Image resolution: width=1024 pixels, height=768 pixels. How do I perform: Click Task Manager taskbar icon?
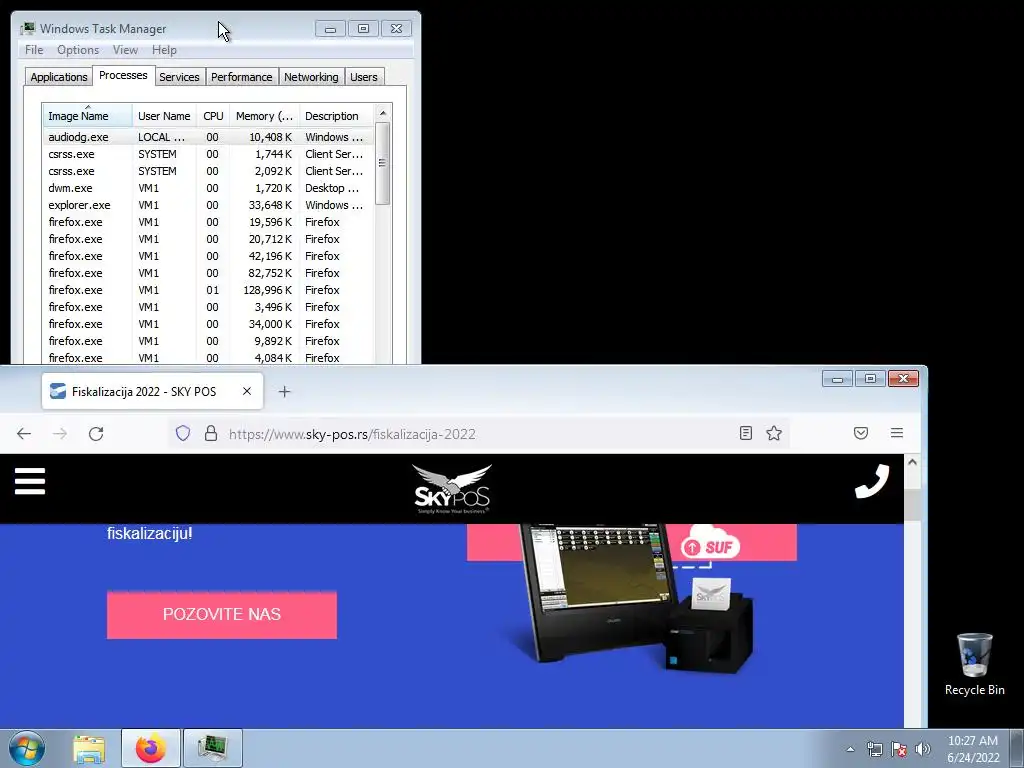[x=213, y=748]
